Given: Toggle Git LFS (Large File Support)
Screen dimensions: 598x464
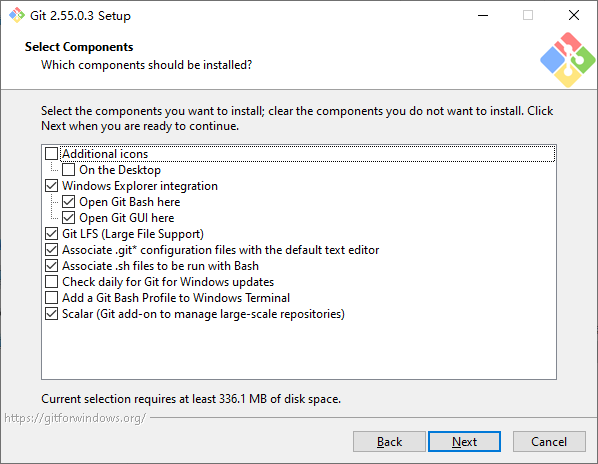Looking at the screenshot, I should pyautogui.click(x=51, y=234).
